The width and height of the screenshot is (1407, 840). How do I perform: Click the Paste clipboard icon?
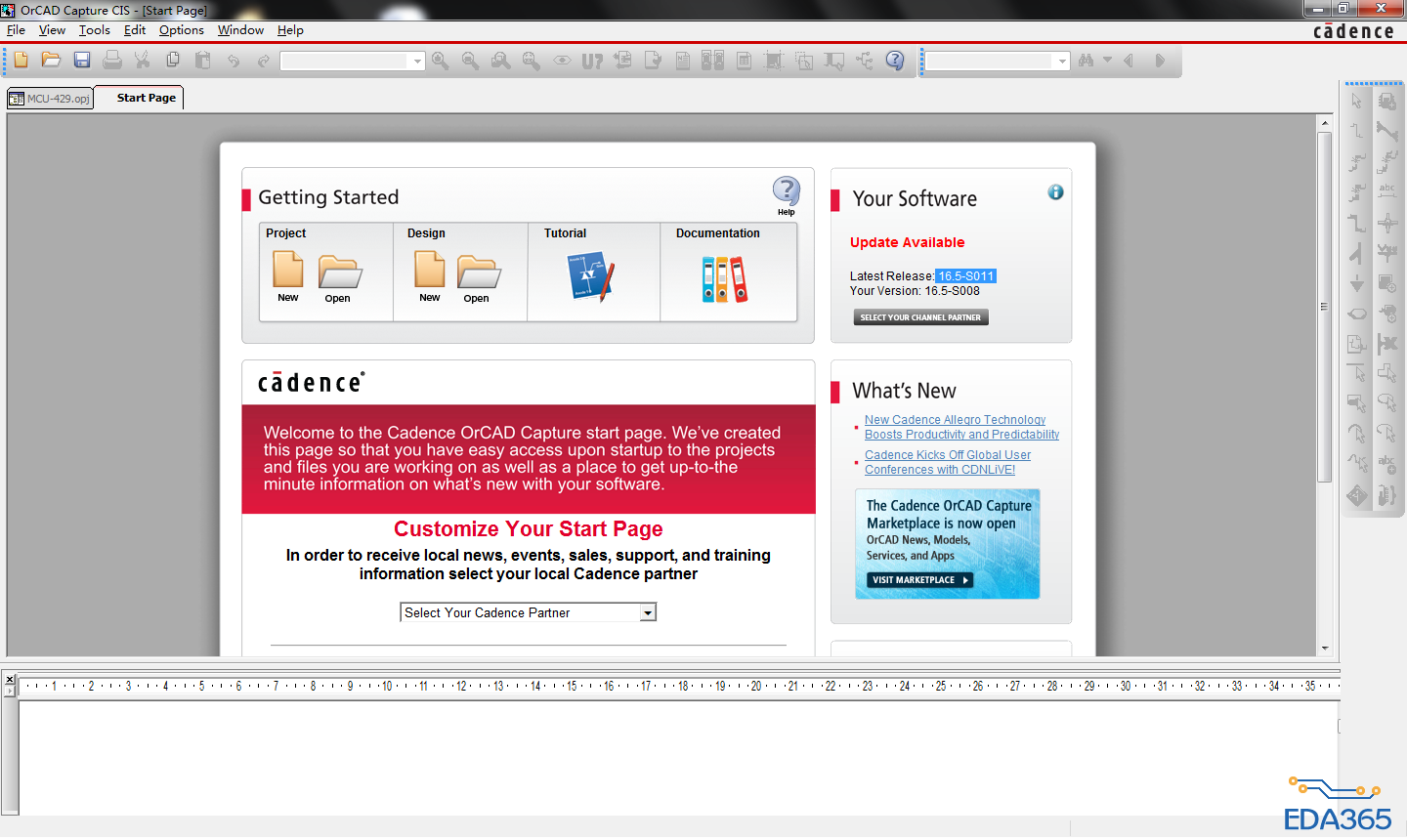(x=203, y=61)
